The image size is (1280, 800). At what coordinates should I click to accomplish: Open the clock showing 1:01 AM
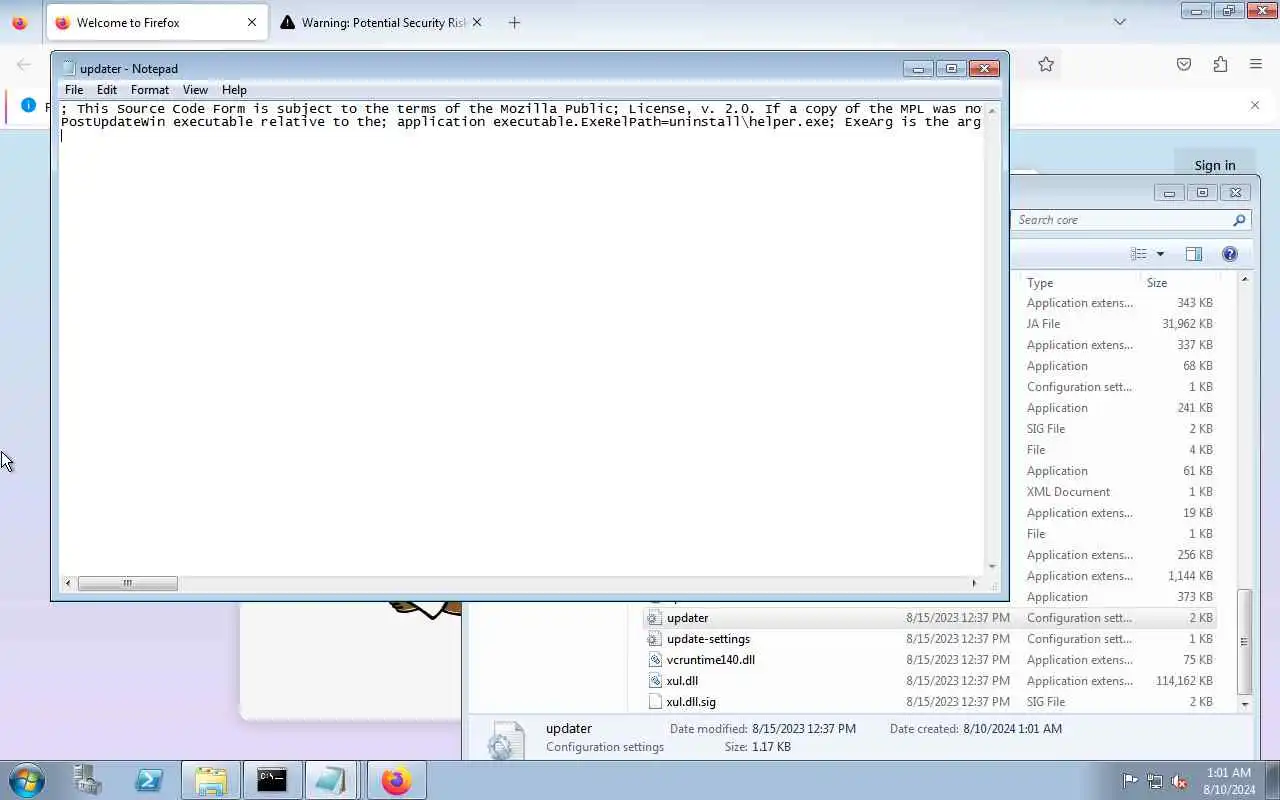pos(1229,781)
